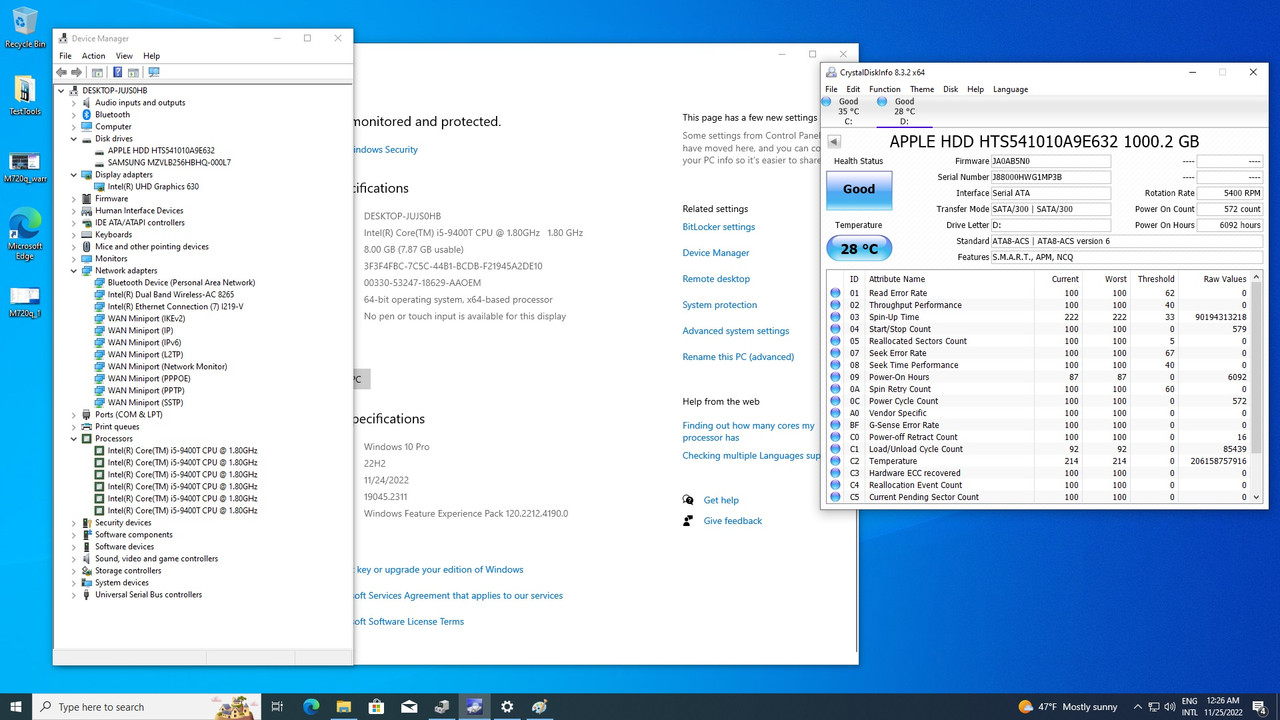Open the System protection link
Screen dimensions: 1280x720
tap(719, 305)
